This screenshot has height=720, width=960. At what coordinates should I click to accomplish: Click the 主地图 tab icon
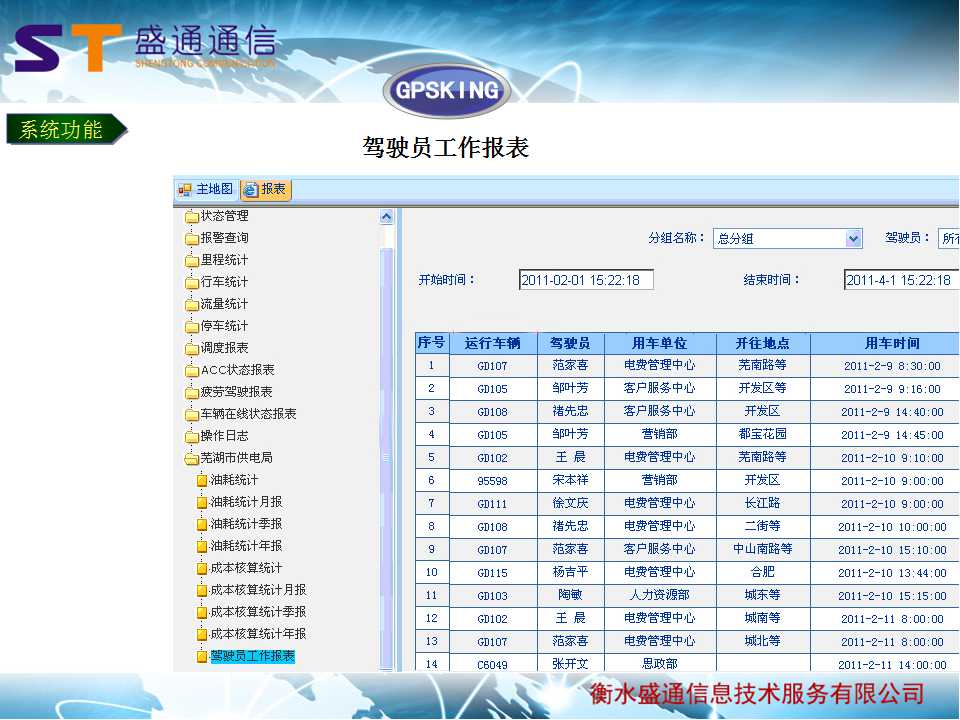185,190
